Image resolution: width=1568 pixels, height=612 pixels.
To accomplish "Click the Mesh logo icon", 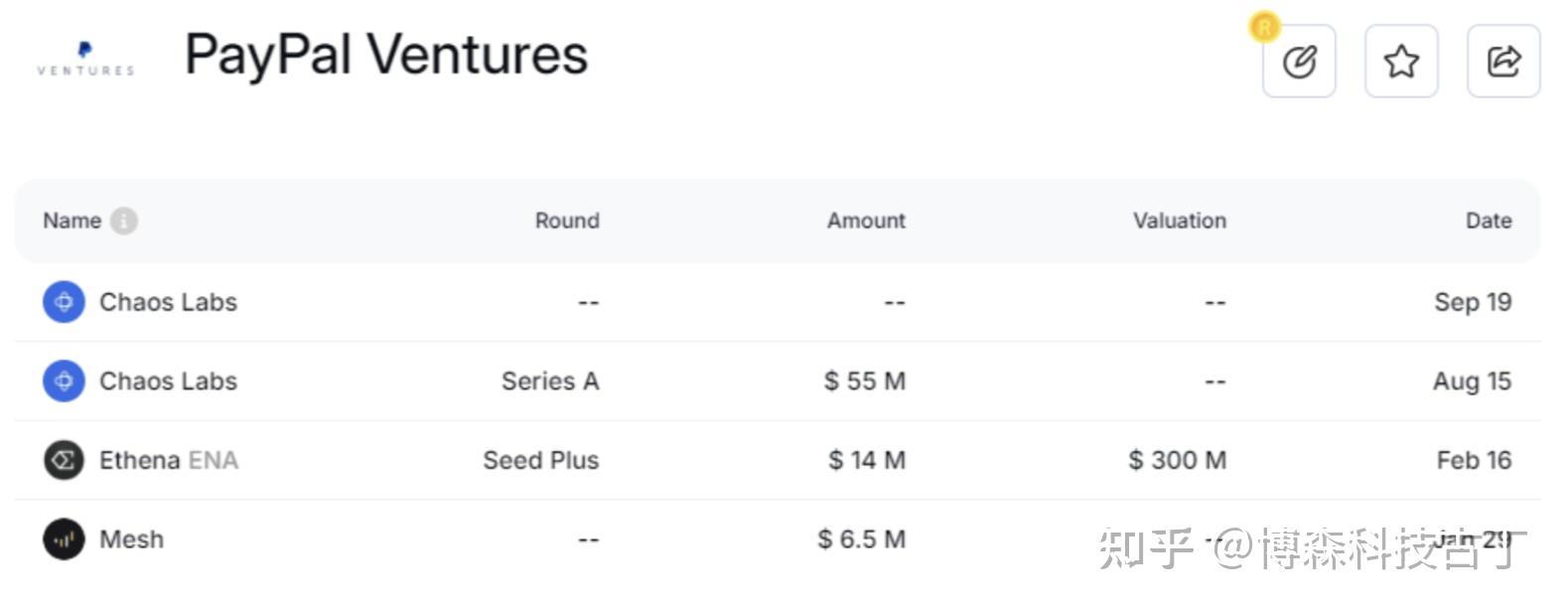I will [64, 539].
